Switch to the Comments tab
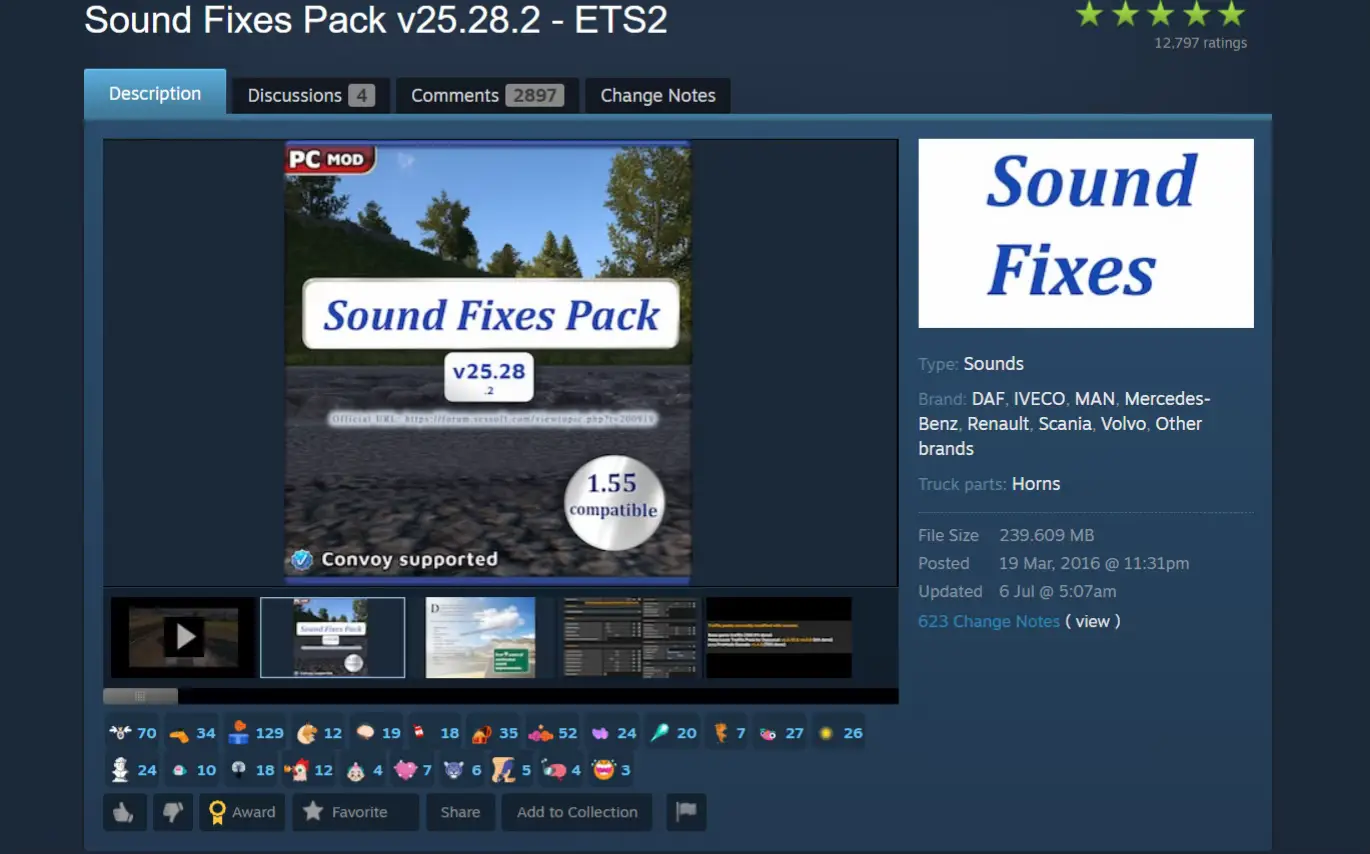This screenshot has height=854, width=1370. click(x=487, y=96)
